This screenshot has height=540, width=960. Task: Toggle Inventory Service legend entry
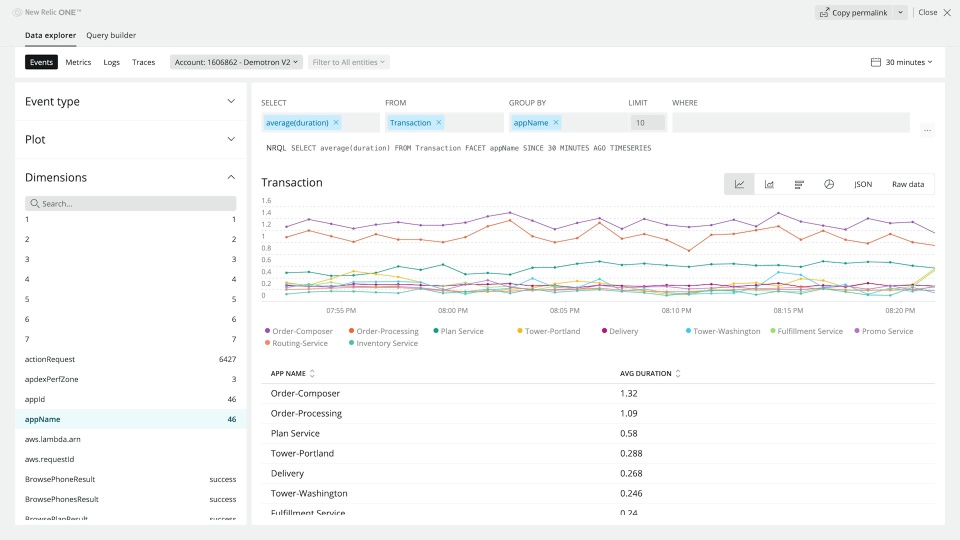click(383, 343)
